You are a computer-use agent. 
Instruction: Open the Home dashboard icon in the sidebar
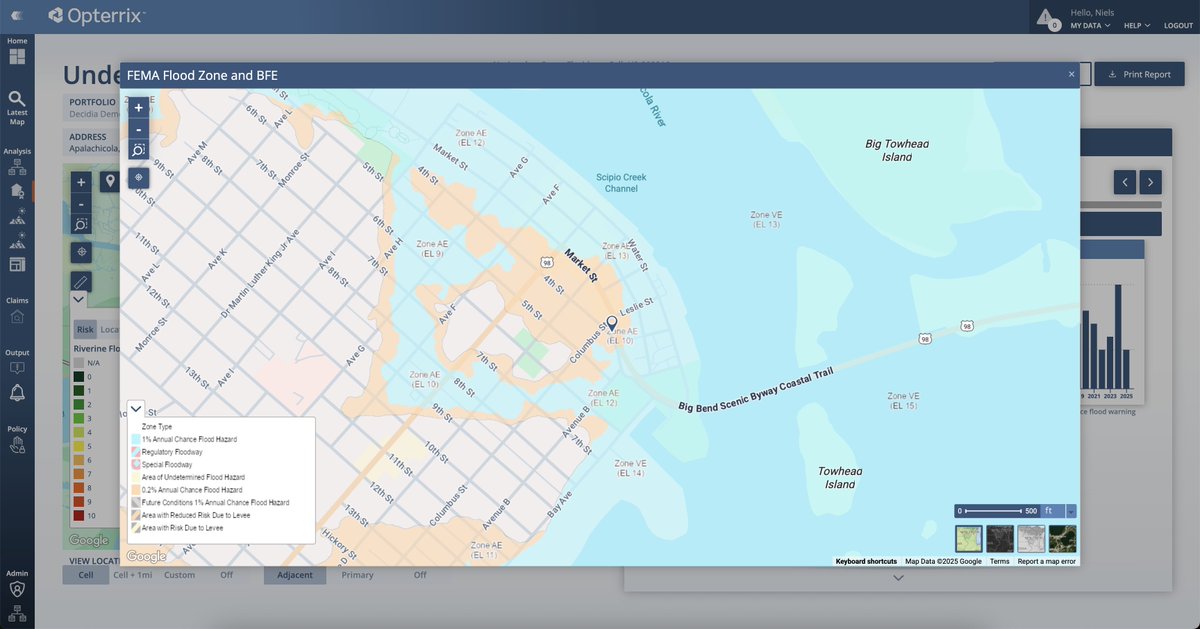[x=17, y=56]
